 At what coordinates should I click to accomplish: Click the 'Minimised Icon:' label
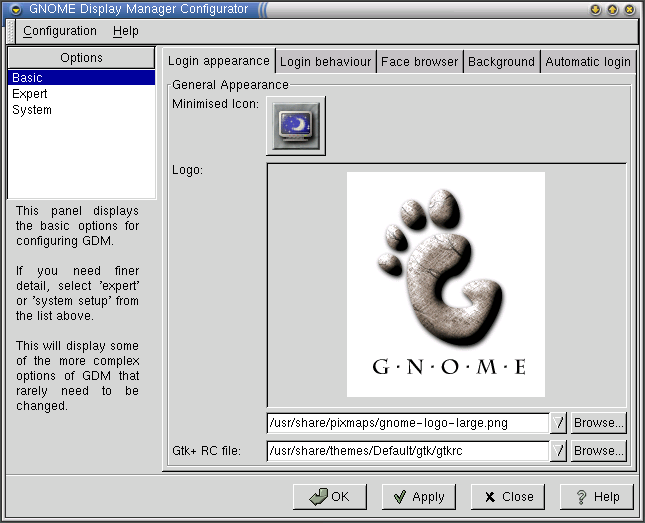[x=216, y=104]
